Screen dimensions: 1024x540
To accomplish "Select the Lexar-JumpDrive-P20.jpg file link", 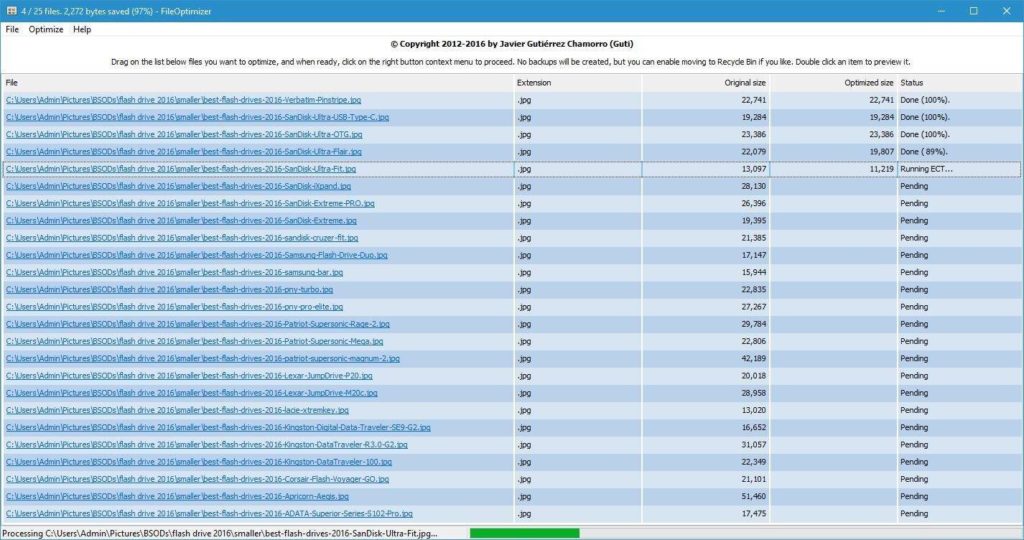I will pos(189,376).
